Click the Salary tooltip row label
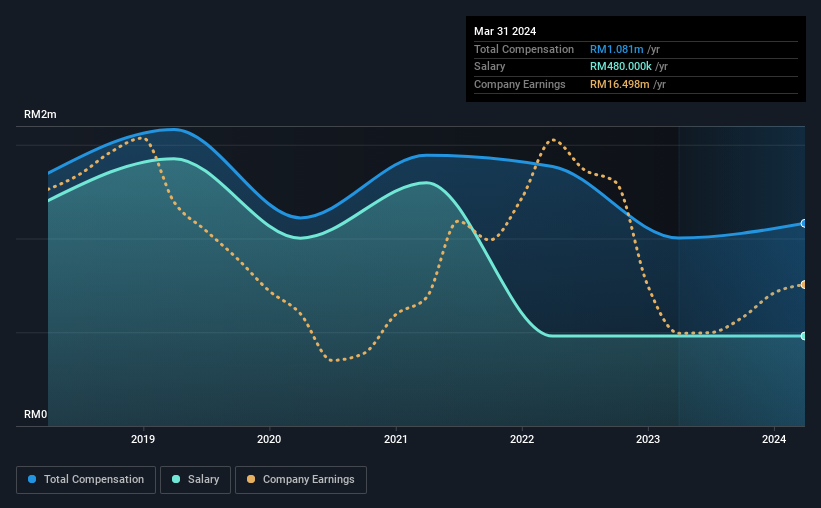 coord(490,67)
